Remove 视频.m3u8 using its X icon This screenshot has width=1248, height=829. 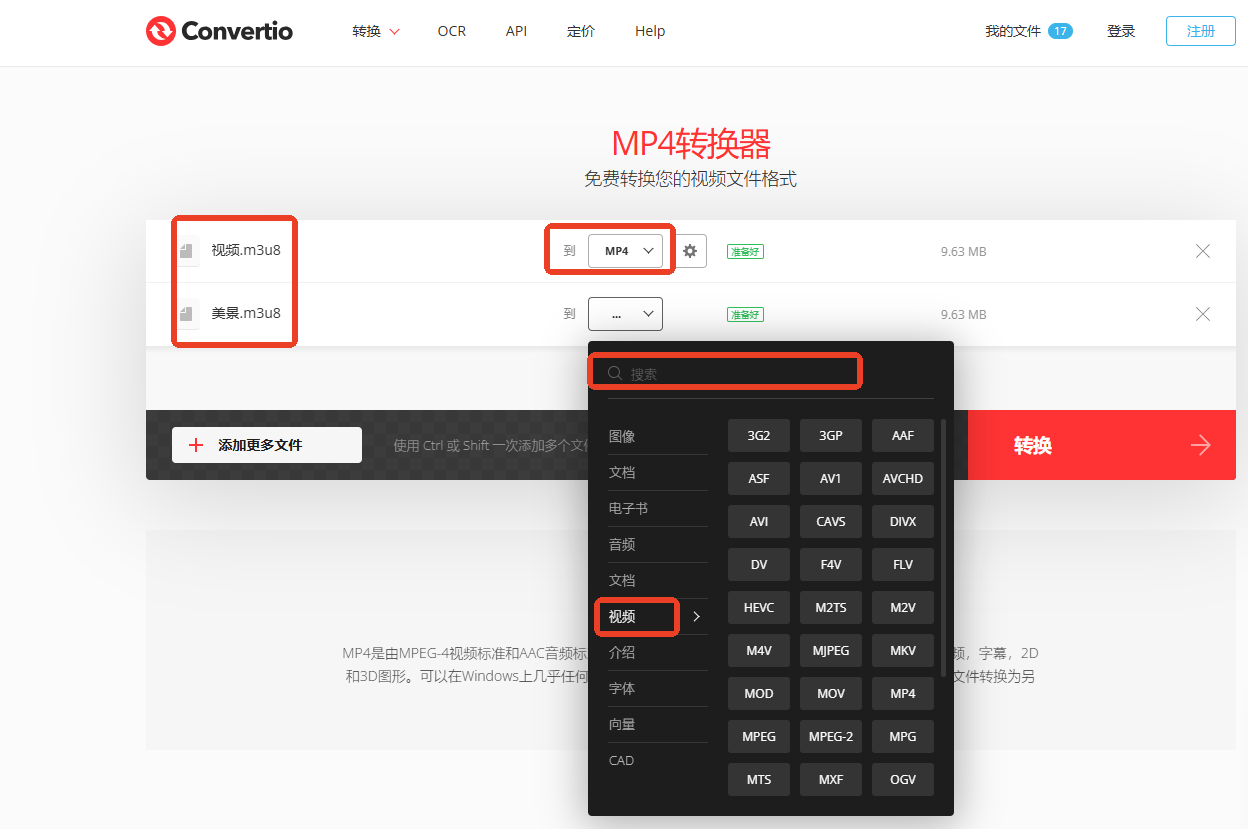[x=1203, y=251]
